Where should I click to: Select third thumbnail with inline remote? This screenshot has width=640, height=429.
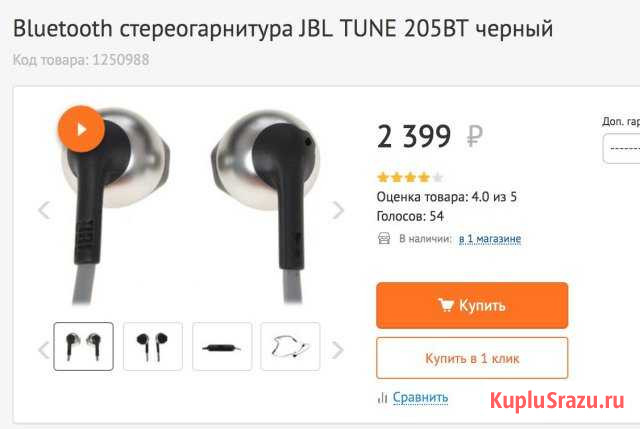[x=222, y=346]
